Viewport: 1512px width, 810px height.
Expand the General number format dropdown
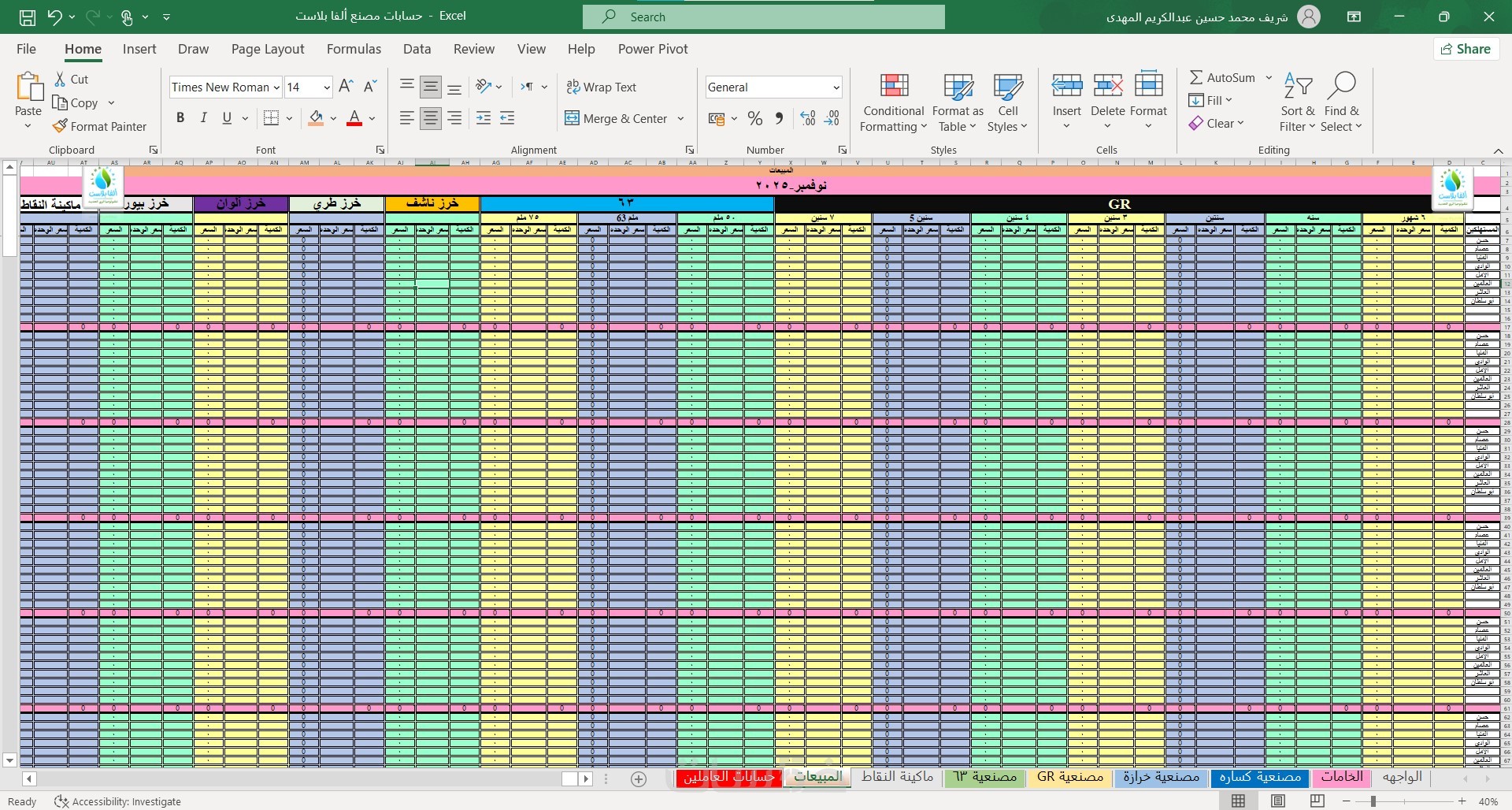click(836, 87)
